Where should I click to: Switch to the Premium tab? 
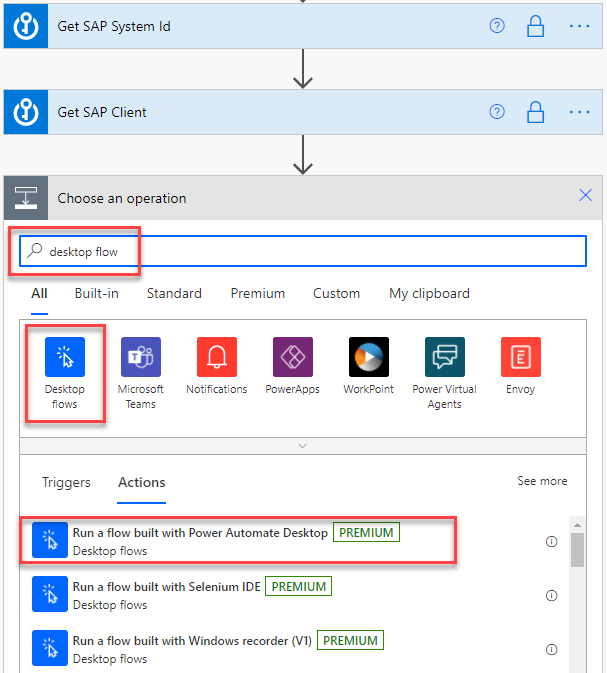(258, 294)
